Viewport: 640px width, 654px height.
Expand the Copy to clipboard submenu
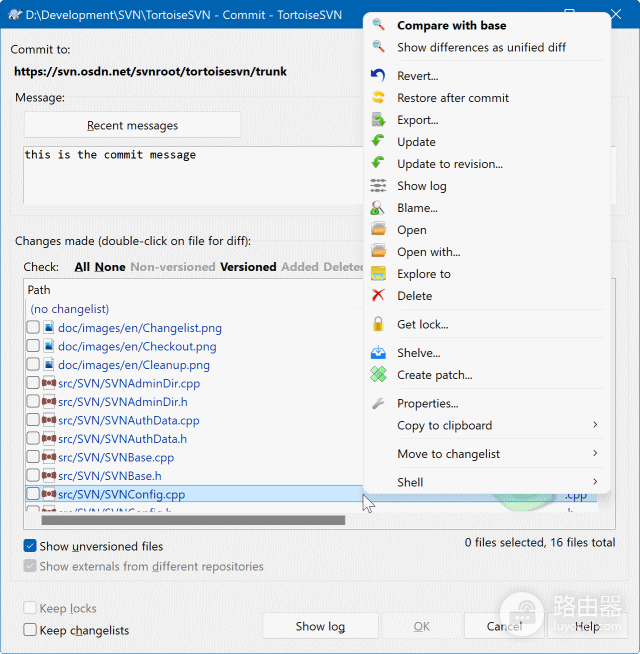595,425
